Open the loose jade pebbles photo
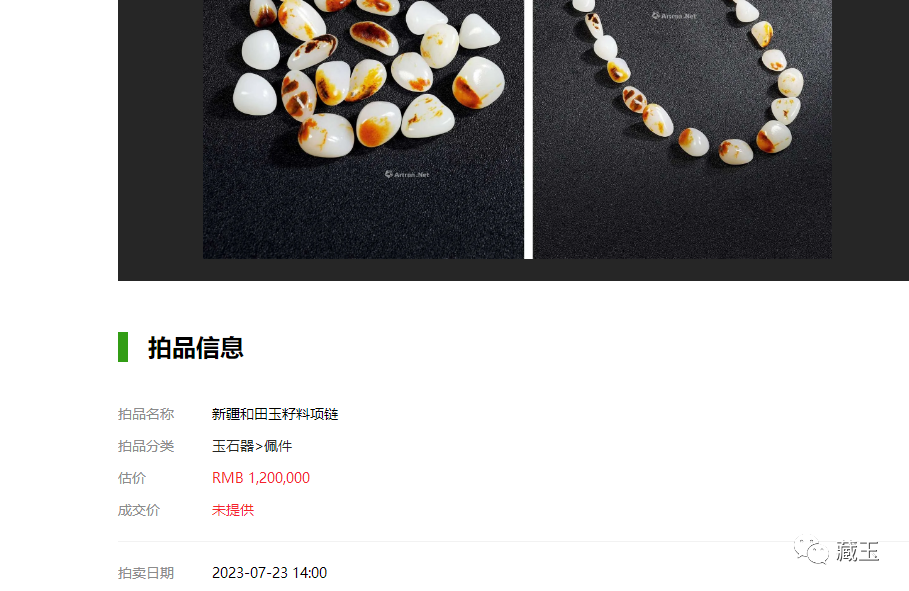The image size is (909, 591). click(x=363, y=129)
